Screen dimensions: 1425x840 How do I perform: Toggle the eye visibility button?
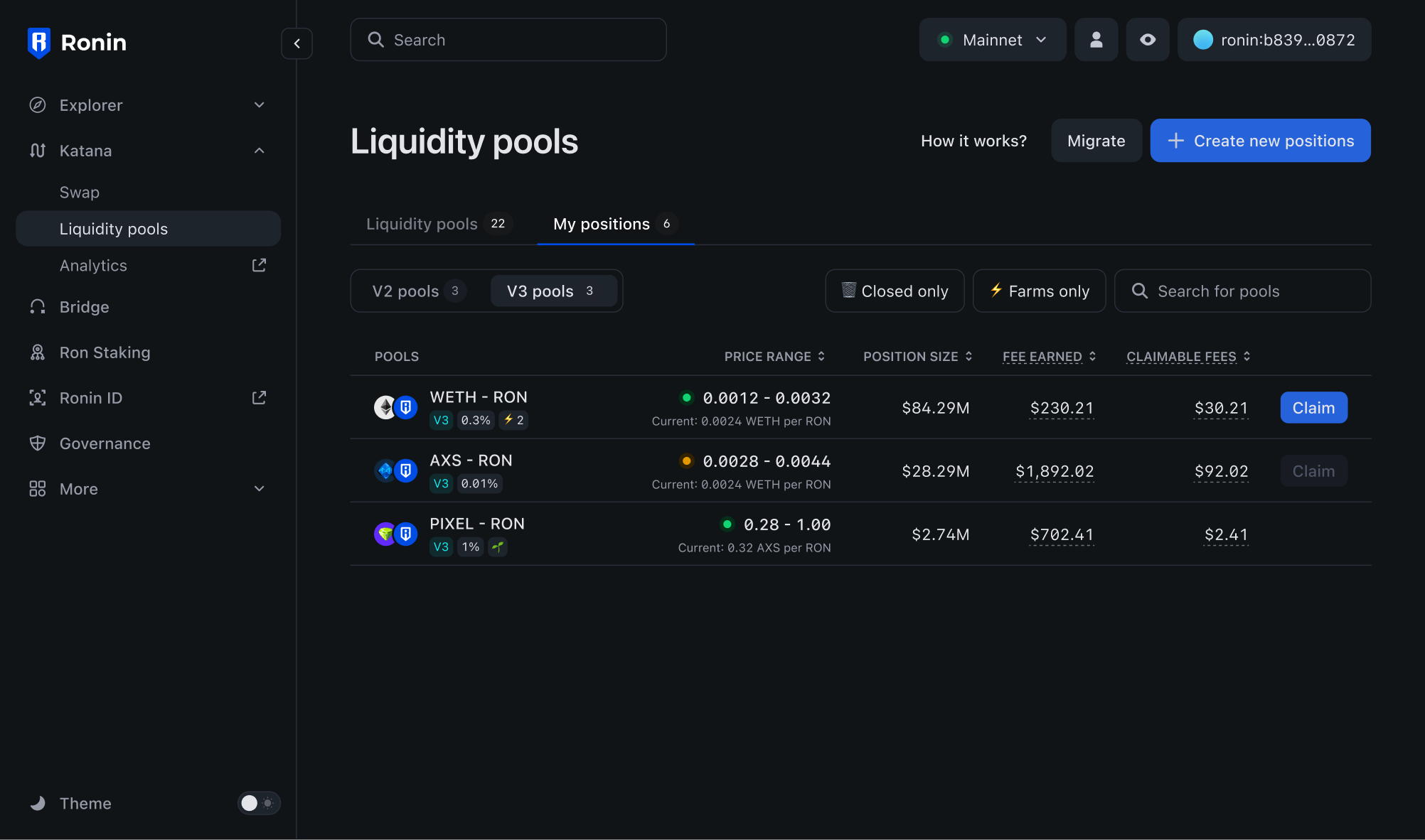[x=1147, y=40]
